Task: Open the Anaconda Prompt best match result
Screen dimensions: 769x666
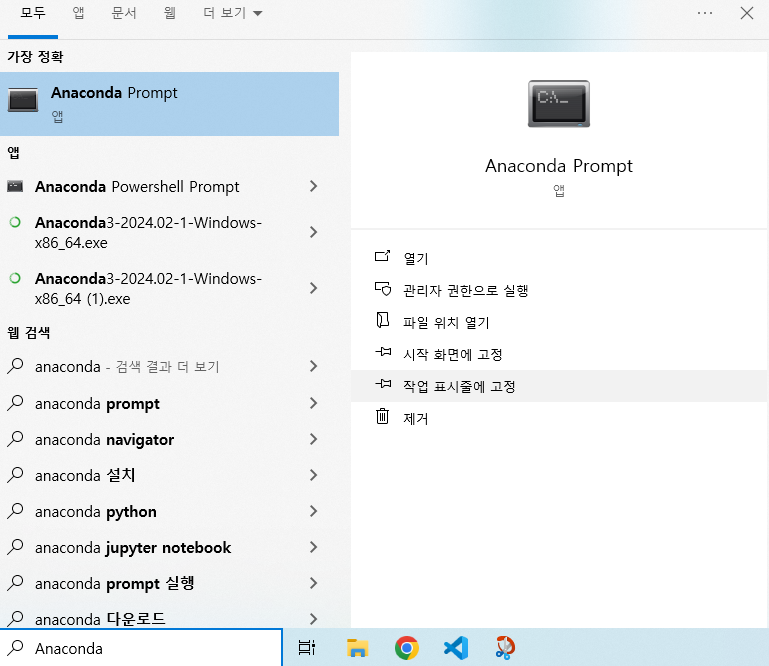Action: (x=169, y=104)
